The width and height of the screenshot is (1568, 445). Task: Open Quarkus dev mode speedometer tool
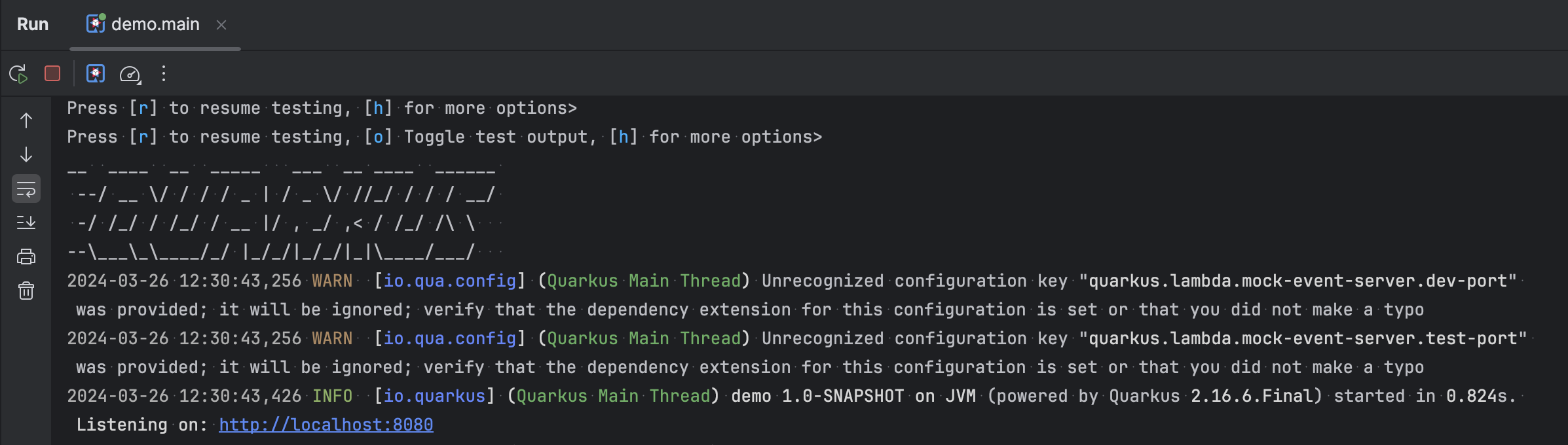130,75
